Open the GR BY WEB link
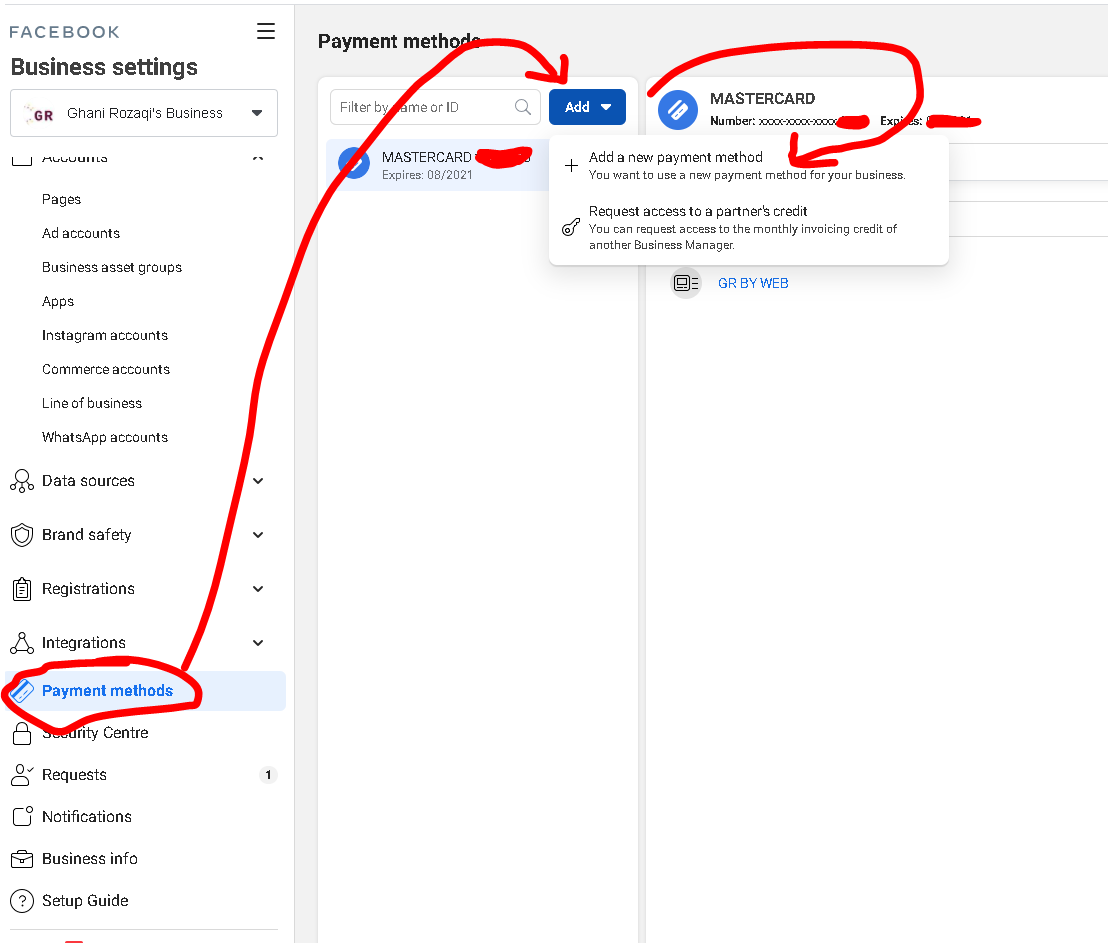 tap(753, 283)
